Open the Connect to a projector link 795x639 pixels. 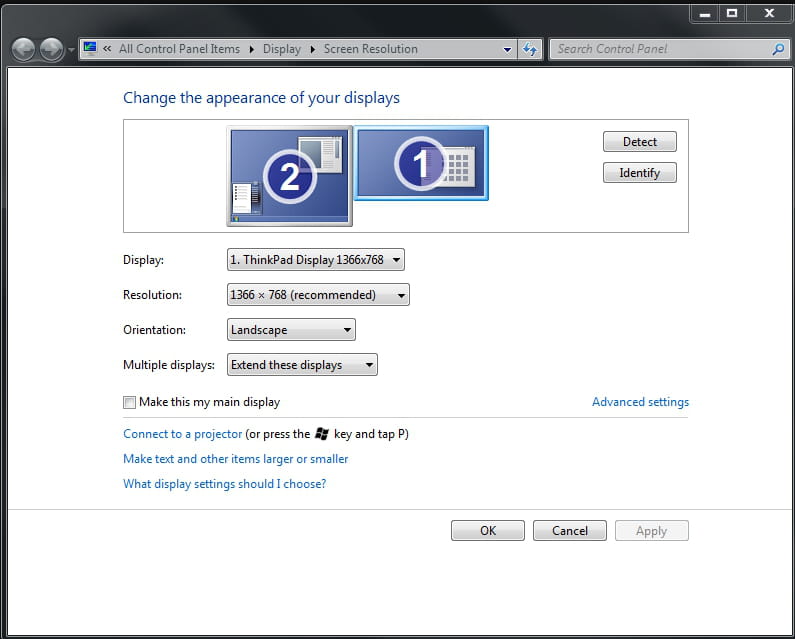182,434
